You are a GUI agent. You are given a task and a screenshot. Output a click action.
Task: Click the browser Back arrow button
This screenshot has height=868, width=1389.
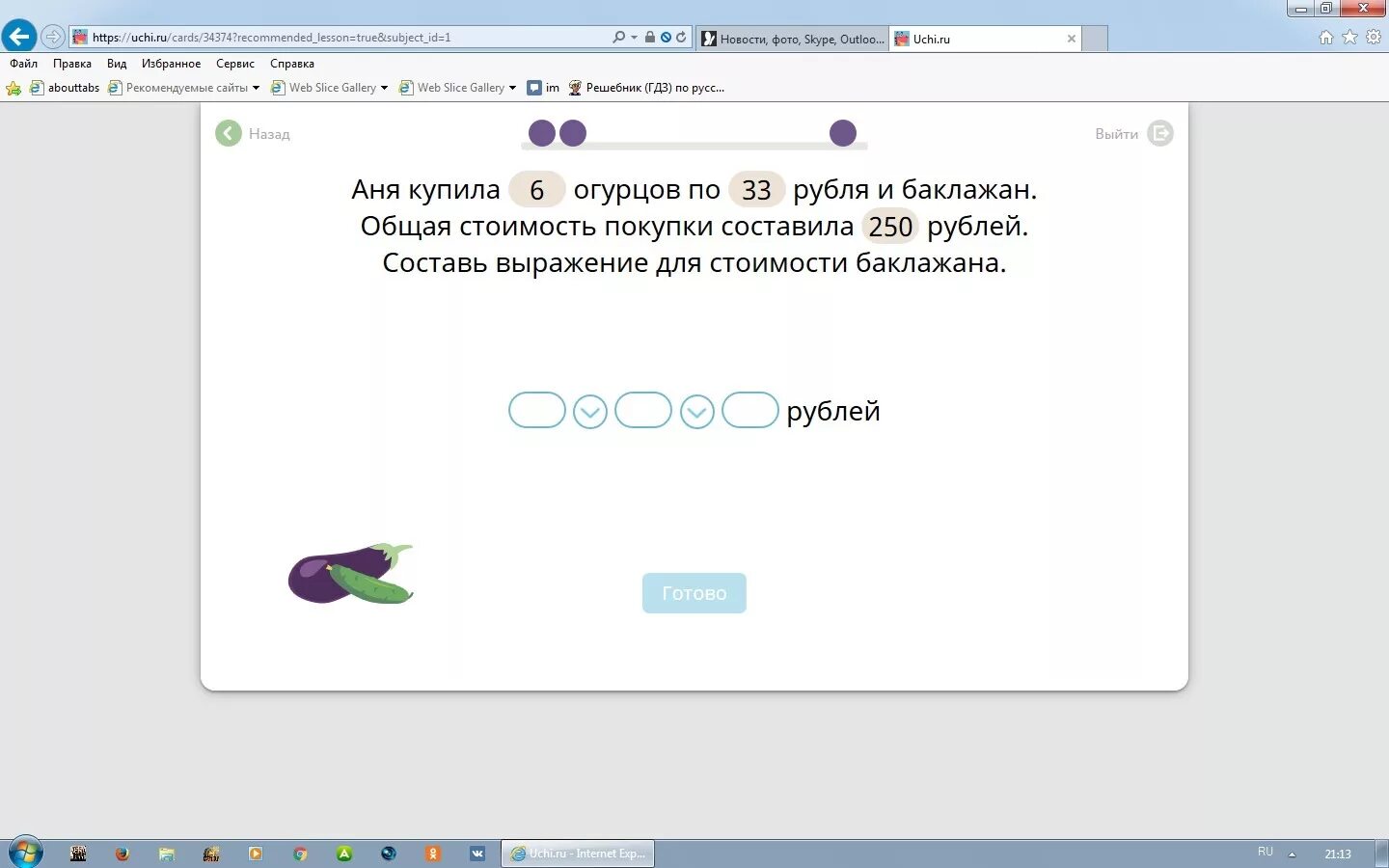(x=18, y=37)
